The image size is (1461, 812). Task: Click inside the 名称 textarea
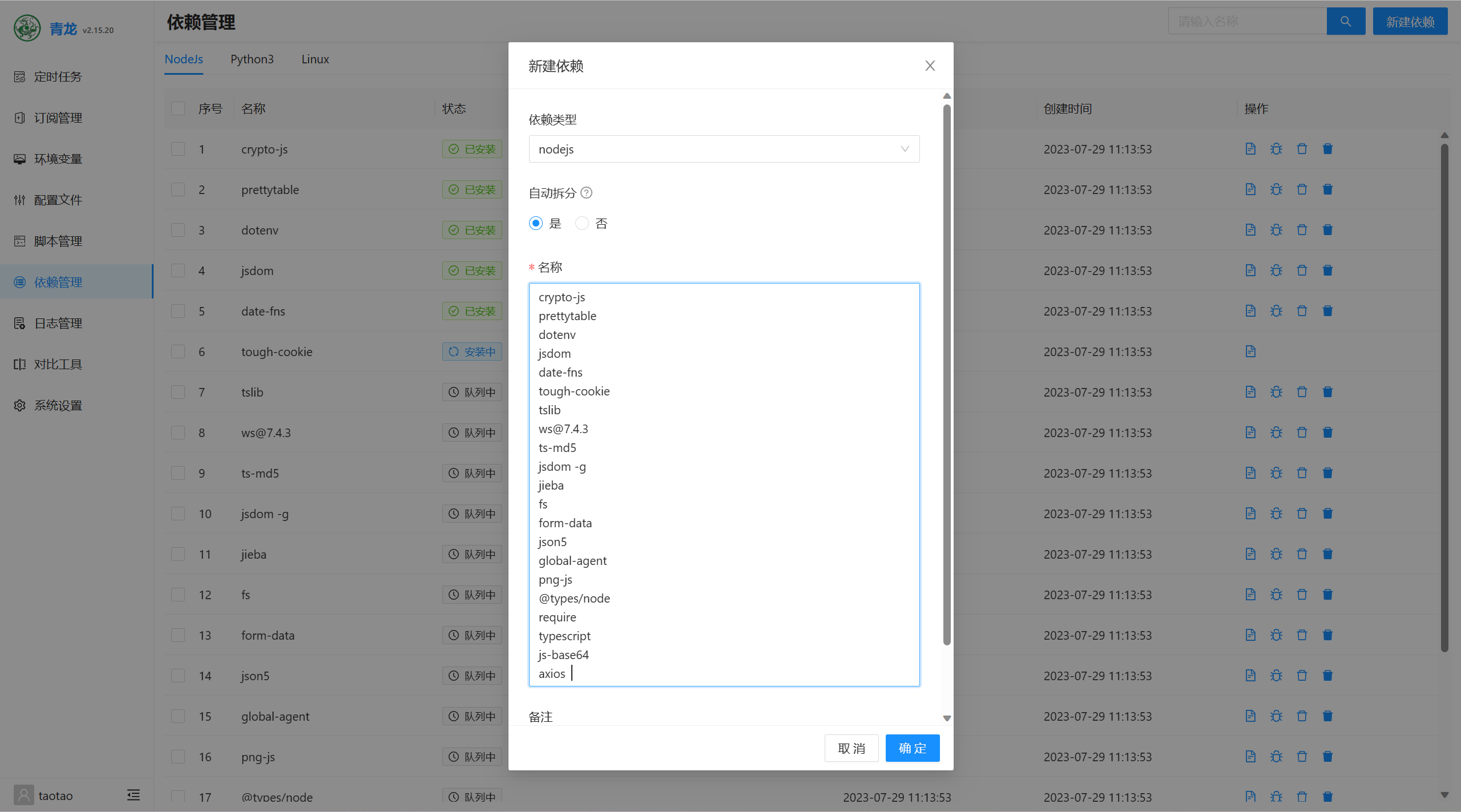click(724, 484)
